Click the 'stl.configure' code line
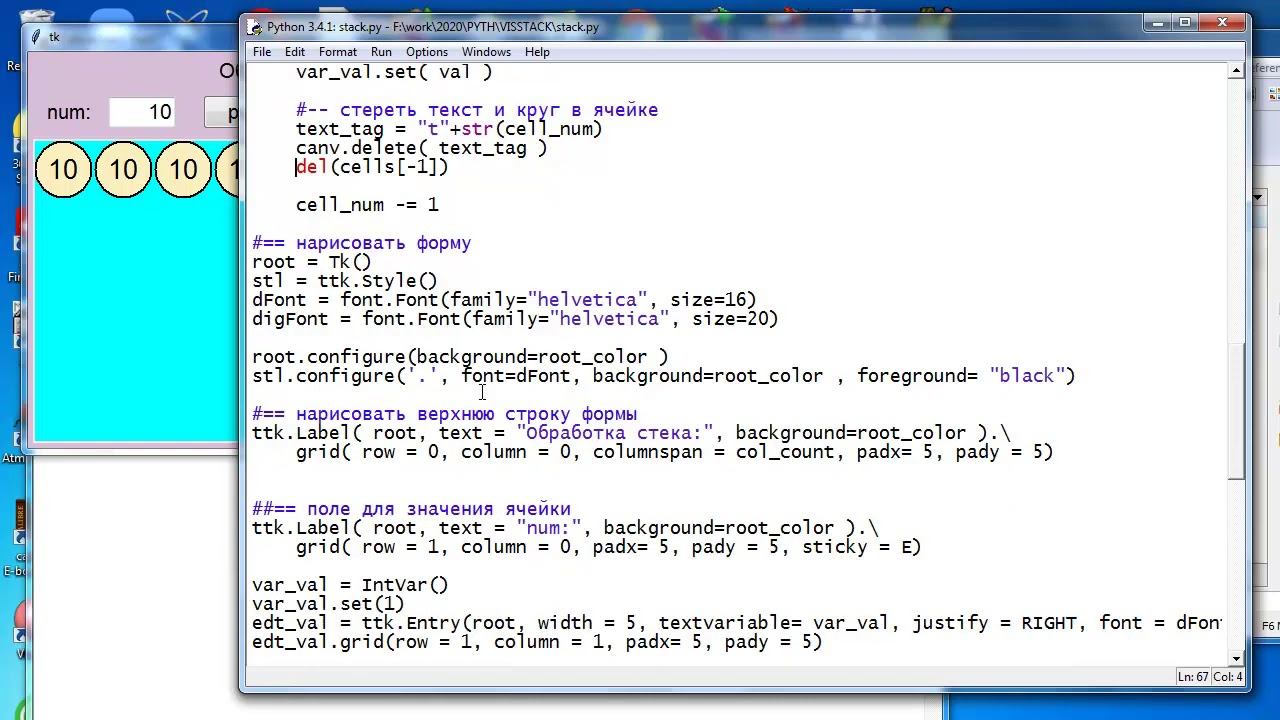The image size is (1280, 720). point(663,376)
